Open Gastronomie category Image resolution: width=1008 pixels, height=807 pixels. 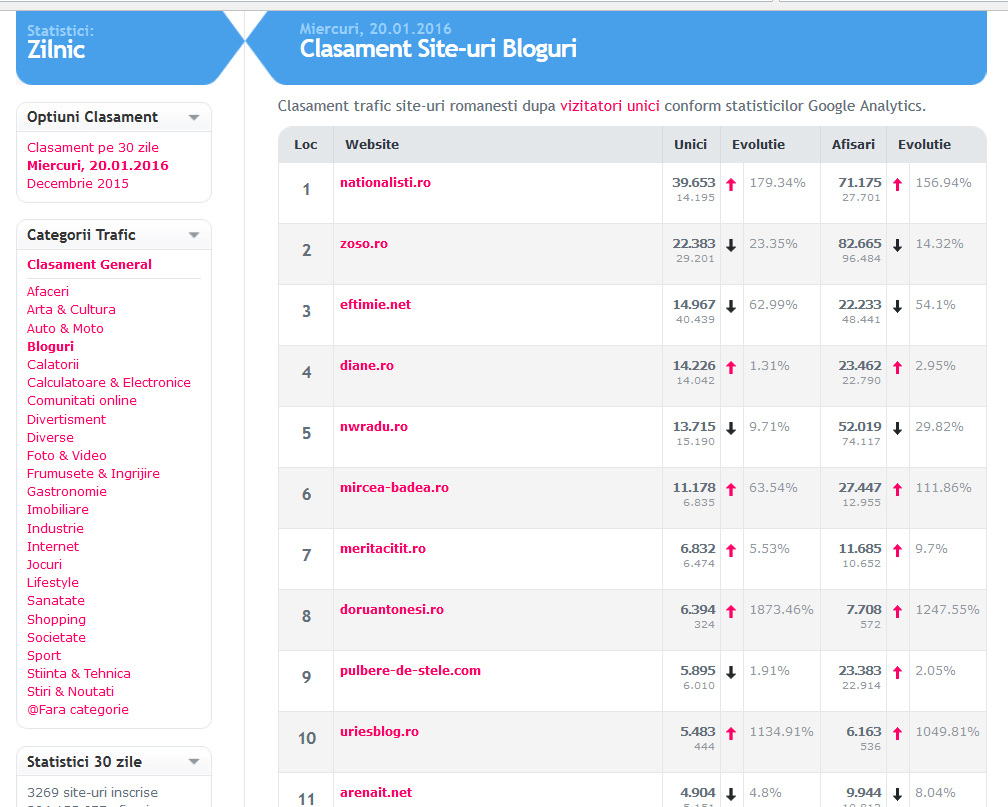67,491
